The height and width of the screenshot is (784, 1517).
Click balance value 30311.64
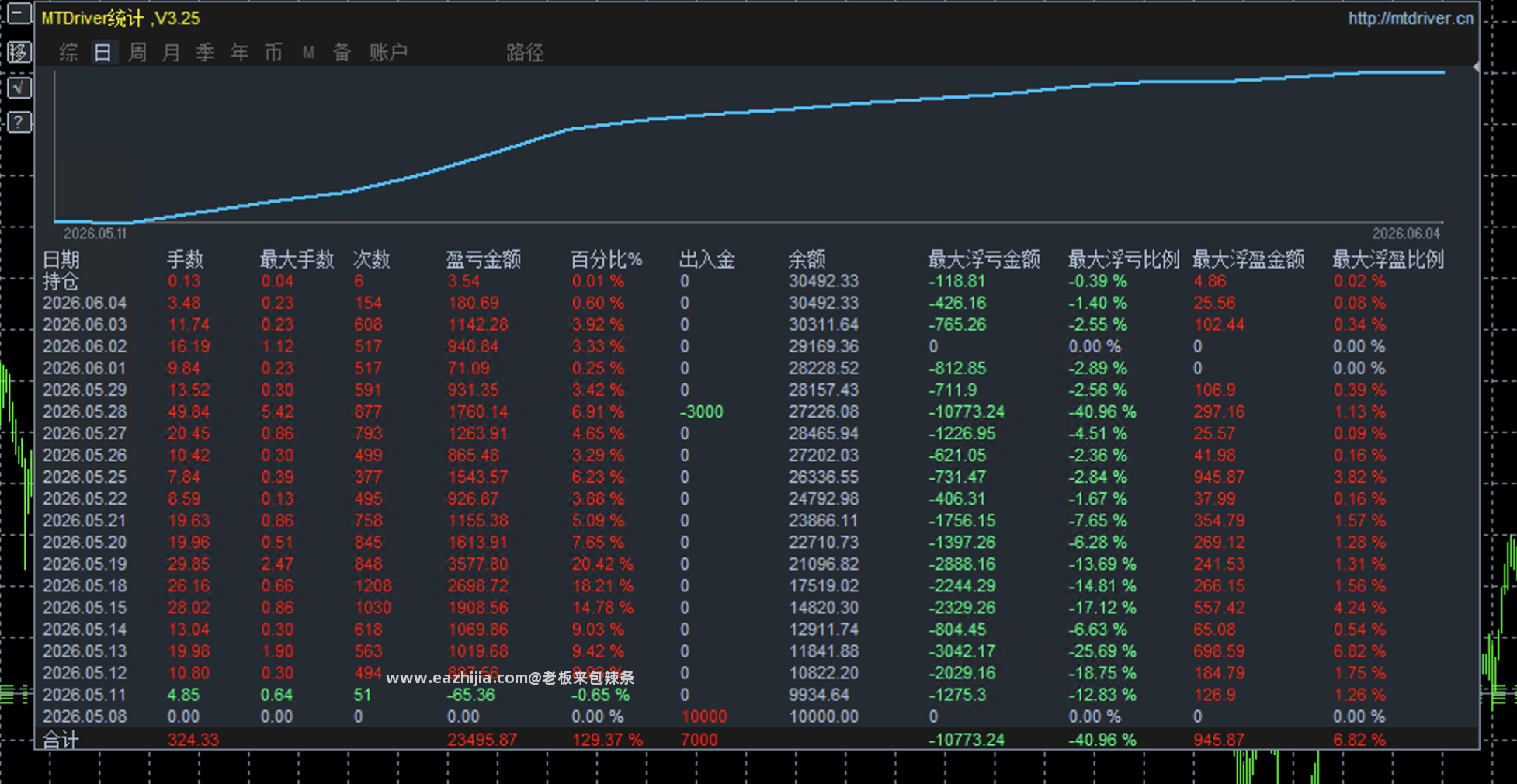click(824, 324)
